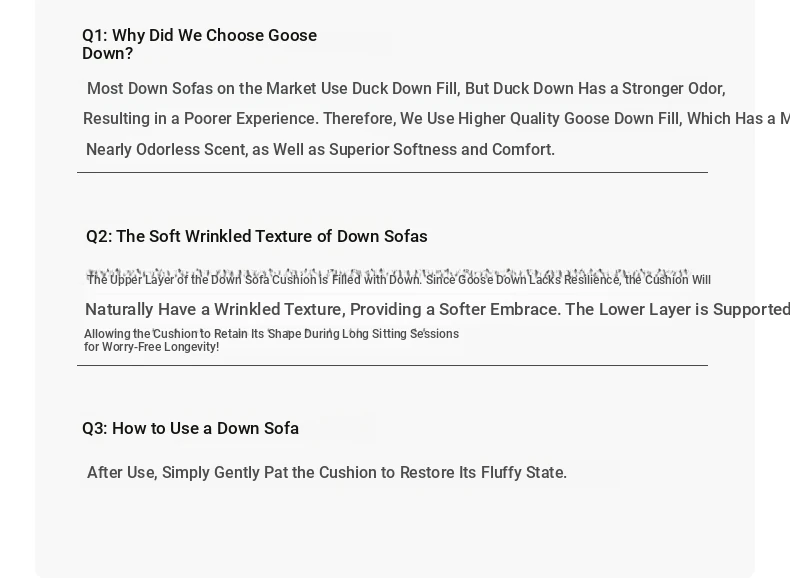Select the Q3 How to Use a Down Sofa heading
Viewport: 790px width, 578px height.
[190, 428]
